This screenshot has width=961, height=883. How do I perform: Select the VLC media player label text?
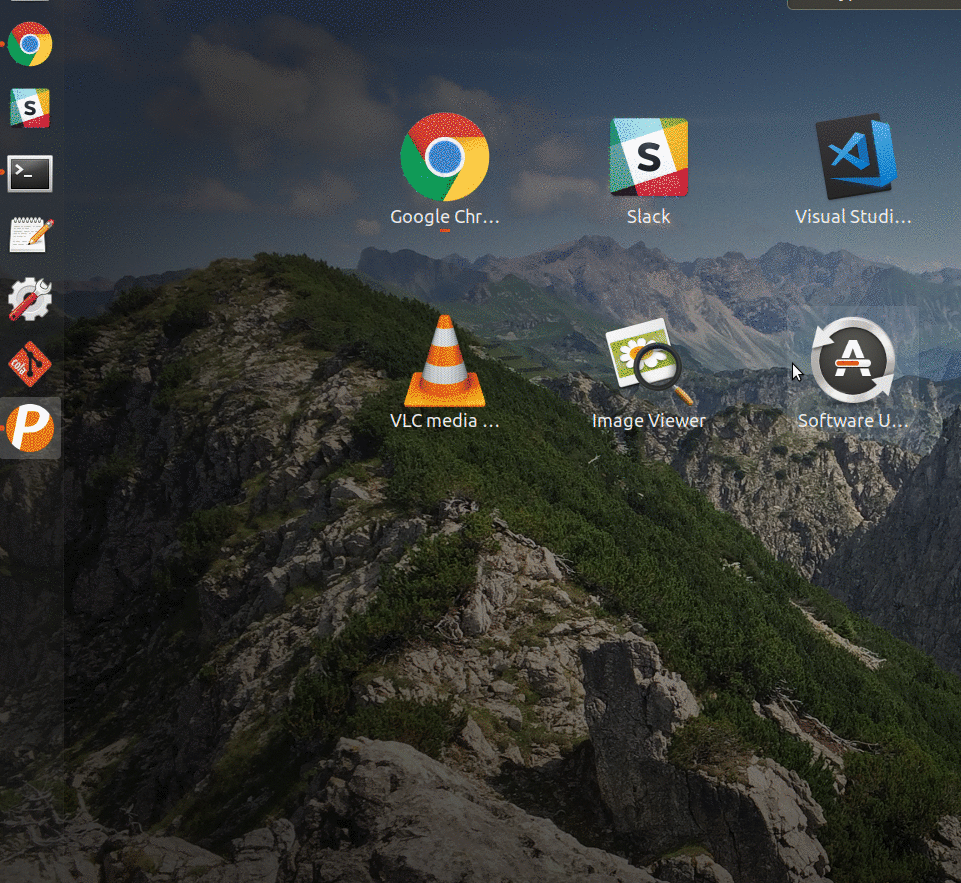coord(444,420)
